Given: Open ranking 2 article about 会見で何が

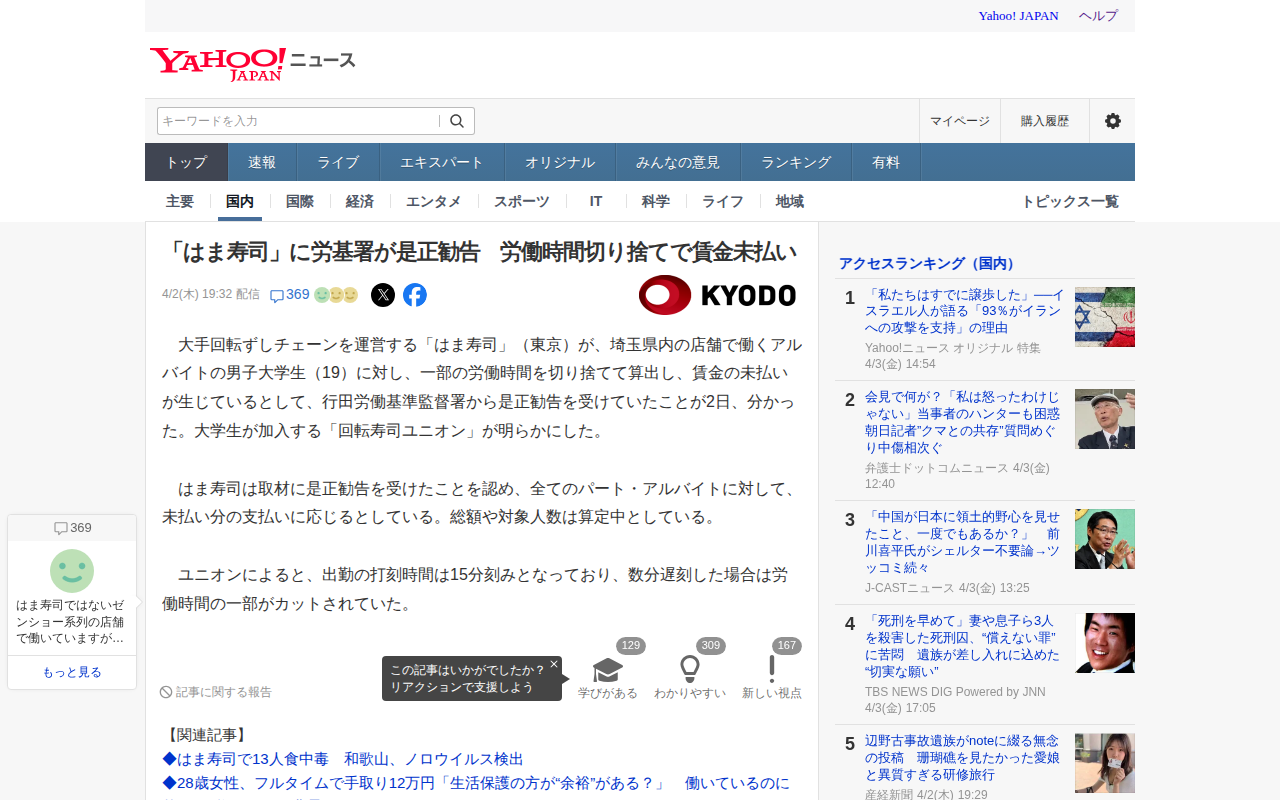Looking at the screenshot, I should coord(965,422).
